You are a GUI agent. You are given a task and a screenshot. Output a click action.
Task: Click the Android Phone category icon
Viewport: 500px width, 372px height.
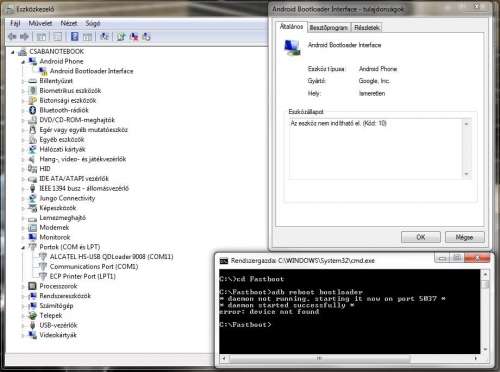(x=33, y=61)
